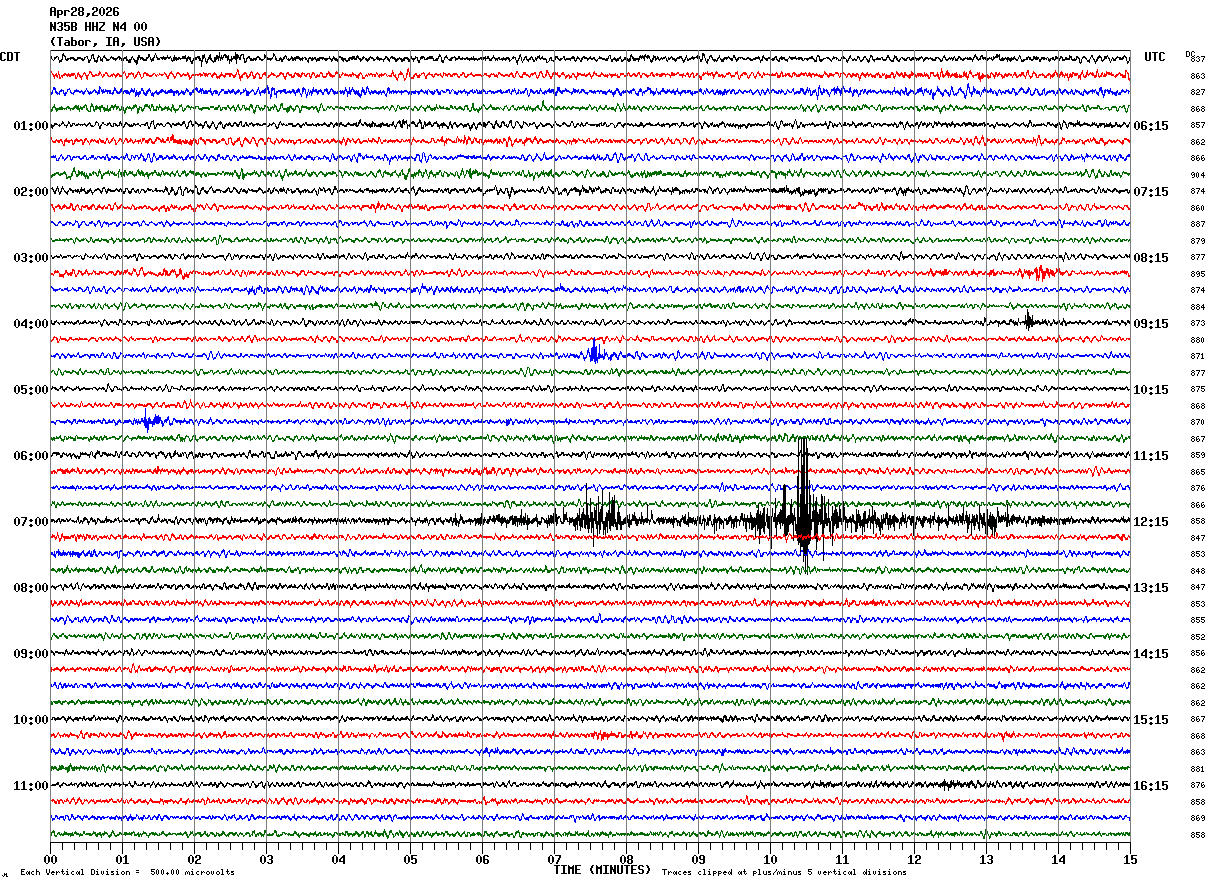Click the DC value 881
The image size is (1210, 886).
[x=1197, y=769]
